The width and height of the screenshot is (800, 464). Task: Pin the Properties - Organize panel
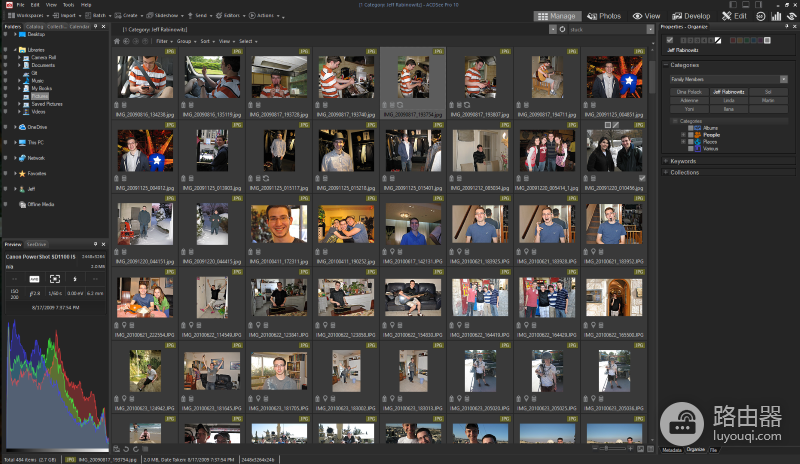click(786, 27)
